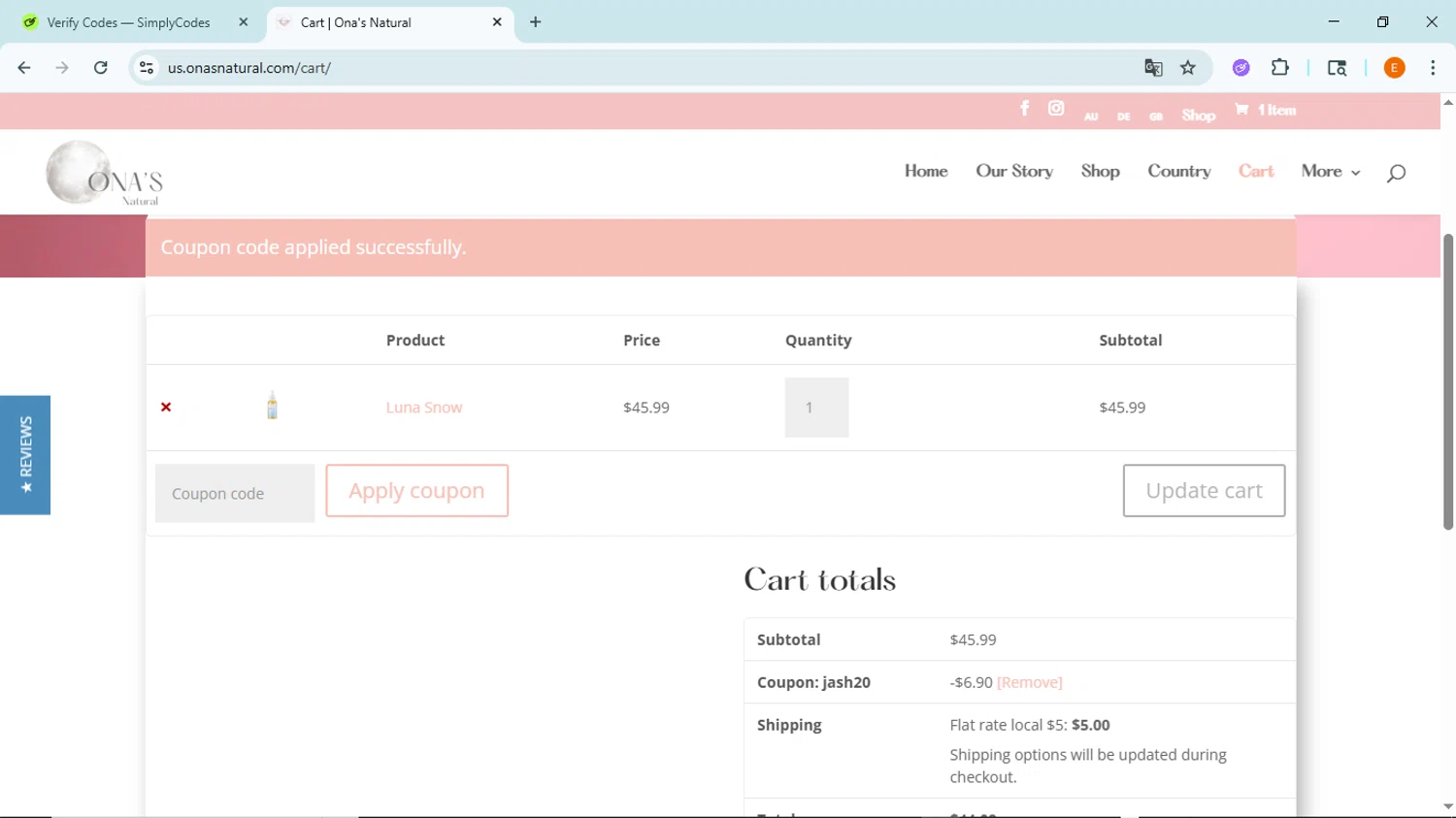Open the Instagram icon in the top bar
1456x818 pixels.
coord(1056,109)
